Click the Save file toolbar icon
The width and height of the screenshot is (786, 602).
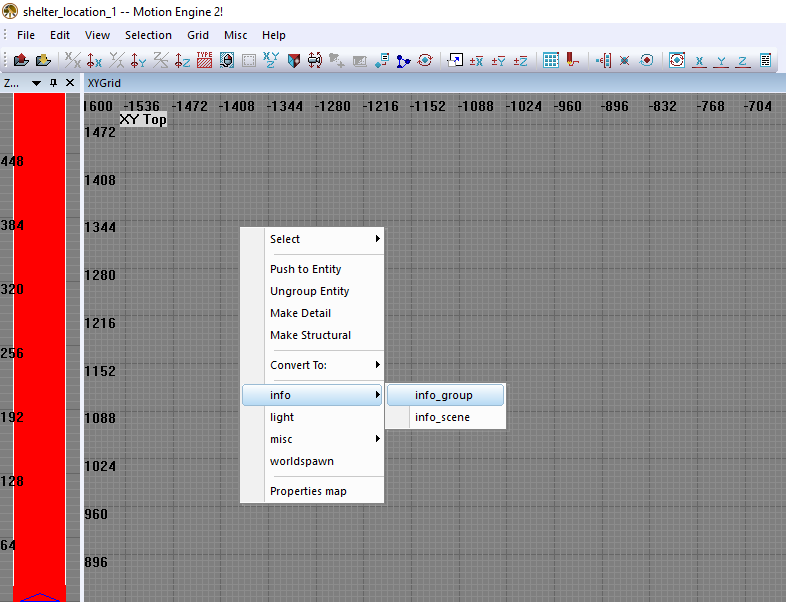[43, 60]
